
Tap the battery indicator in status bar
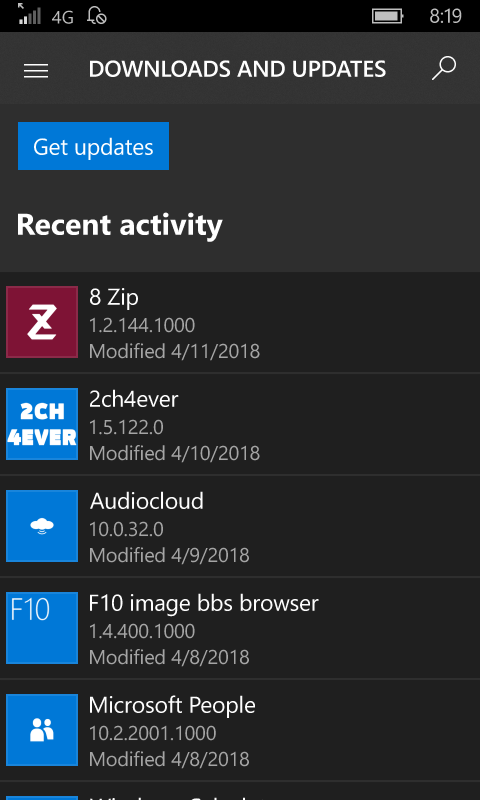pos(388,16)
